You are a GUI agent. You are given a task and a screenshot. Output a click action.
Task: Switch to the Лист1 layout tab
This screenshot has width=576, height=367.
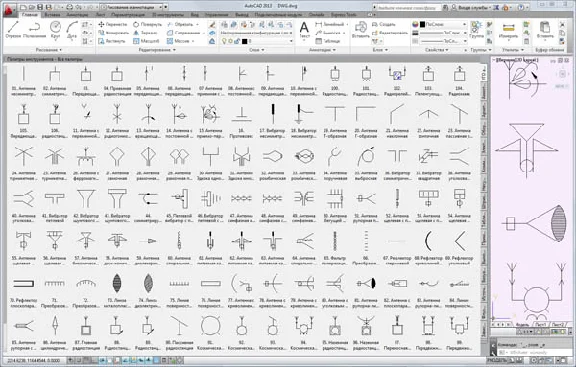[540, 325]
